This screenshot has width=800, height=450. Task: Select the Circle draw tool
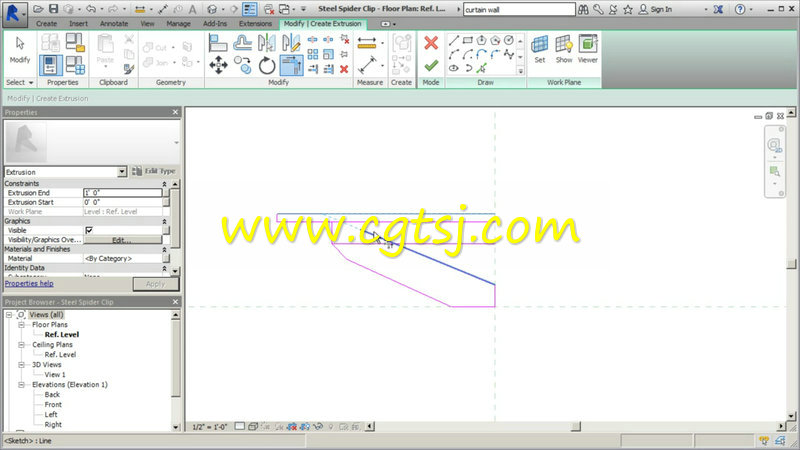click(509, 40)
